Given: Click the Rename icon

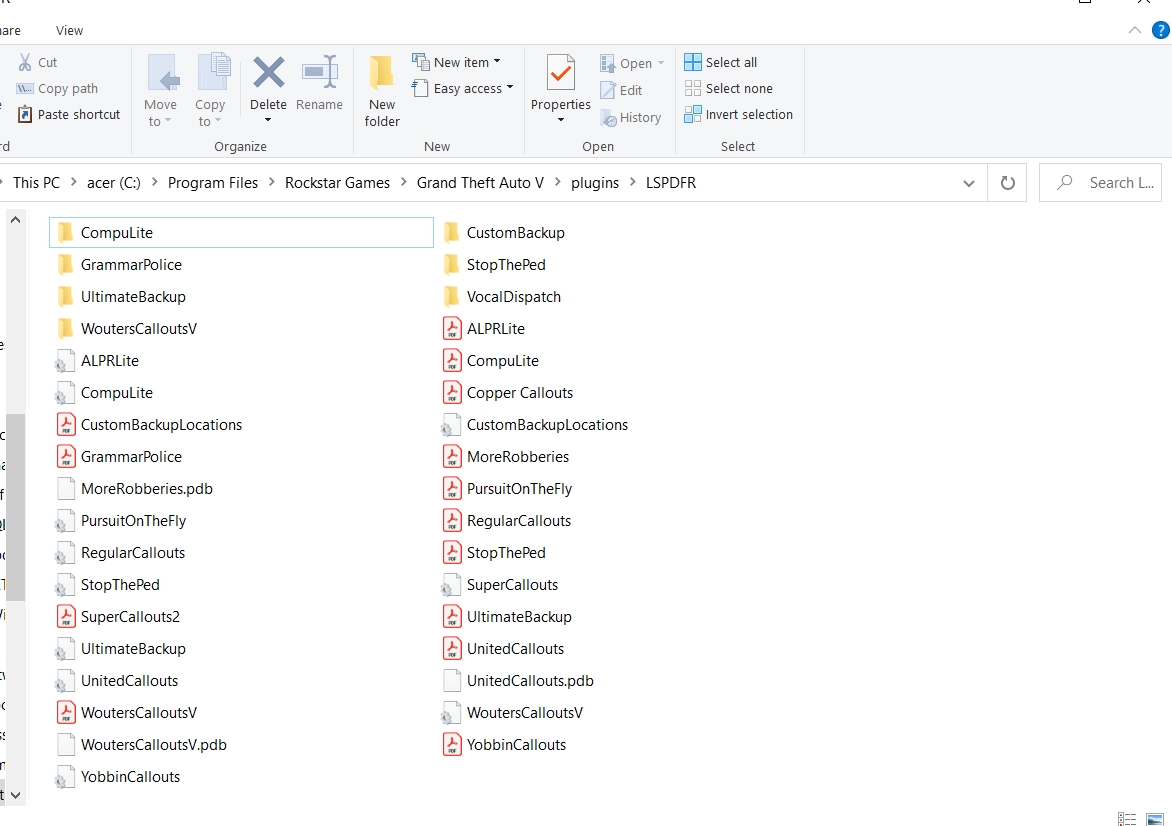Looking at the screenshot, I should (319, 73).
